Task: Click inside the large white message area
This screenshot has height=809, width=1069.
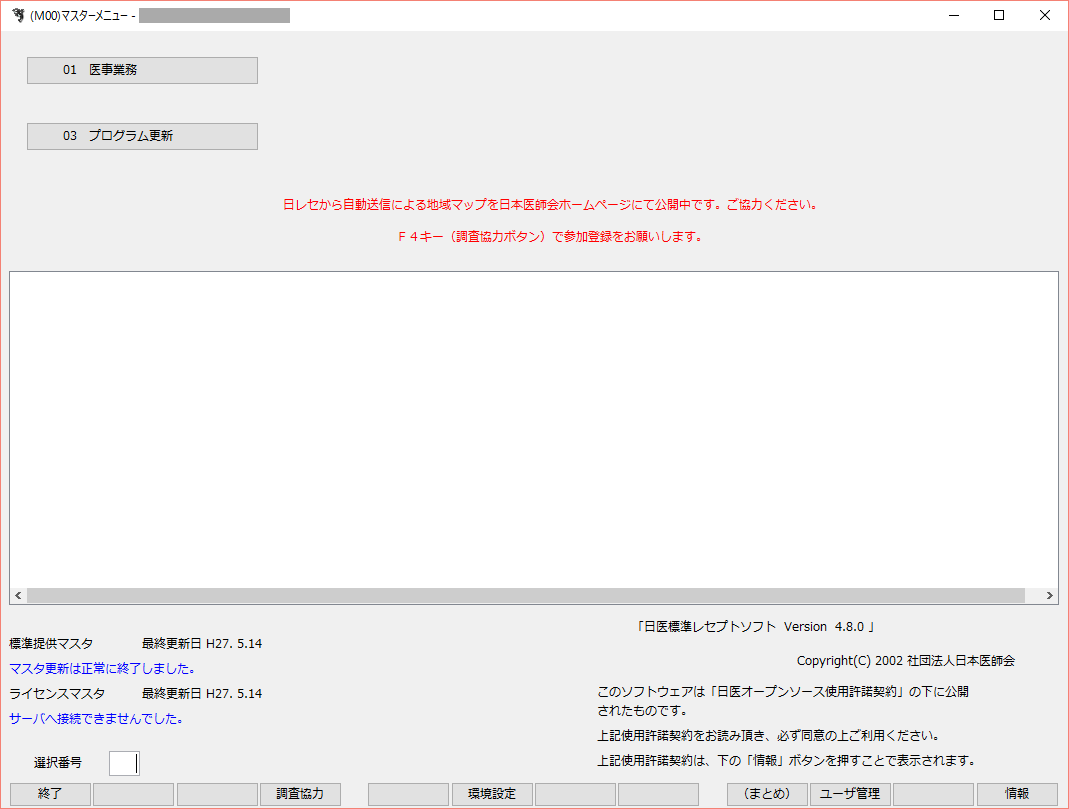Action: (533, 428)
